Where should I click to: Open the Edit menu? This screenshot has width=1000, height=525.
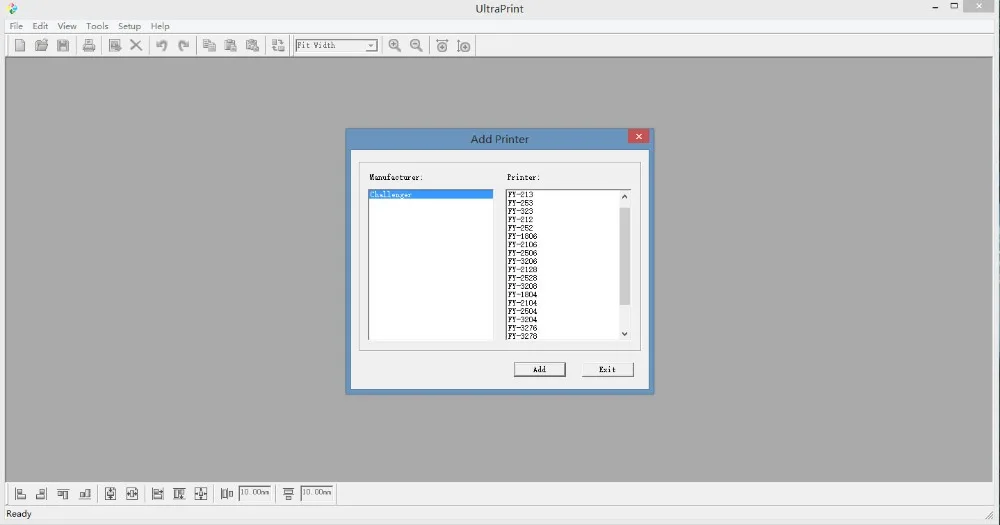[40, 26]
